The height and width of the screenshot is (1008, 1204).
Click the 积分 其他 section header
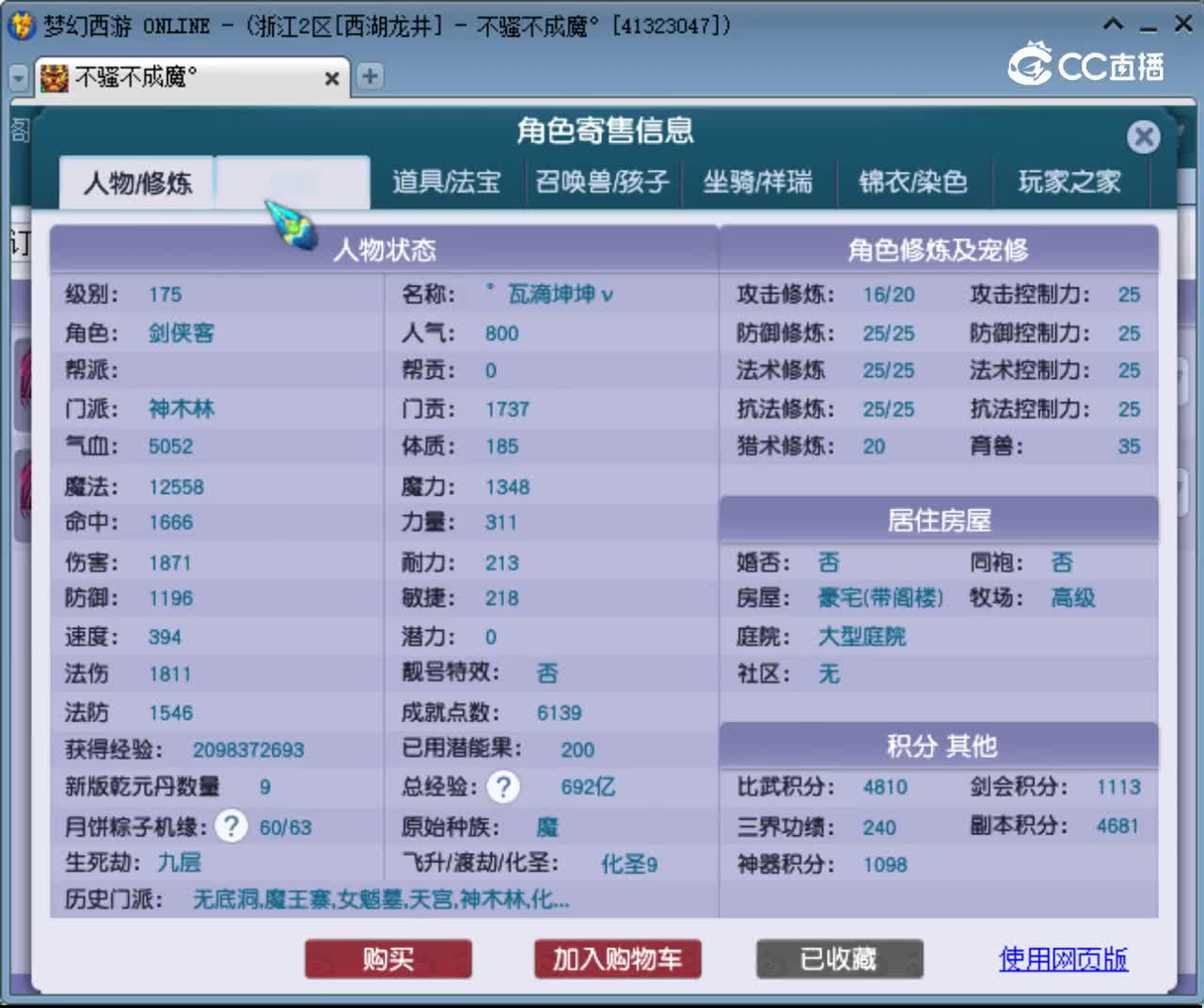tap(941, 746)
